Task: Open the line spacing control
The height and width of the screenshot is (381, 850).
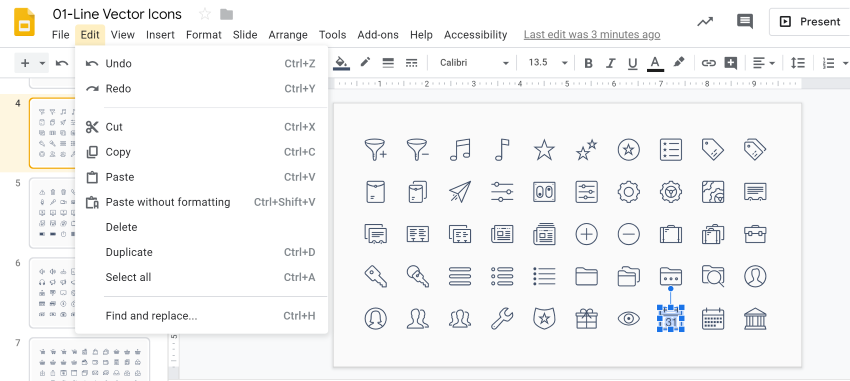Action: click(x=797, y=63)
